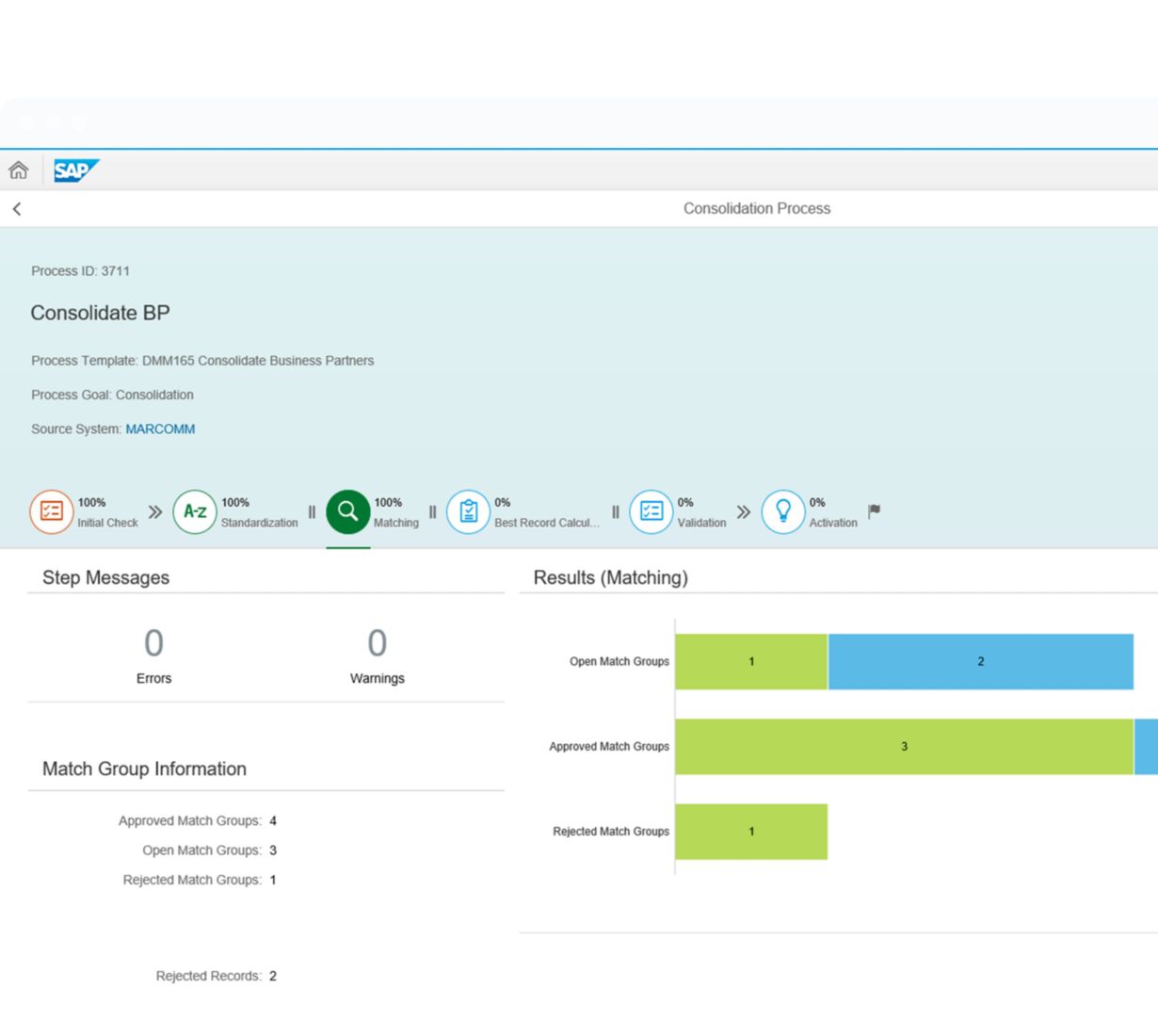
Task: Click the SAP logo
Action: click(x=75, y=170)
